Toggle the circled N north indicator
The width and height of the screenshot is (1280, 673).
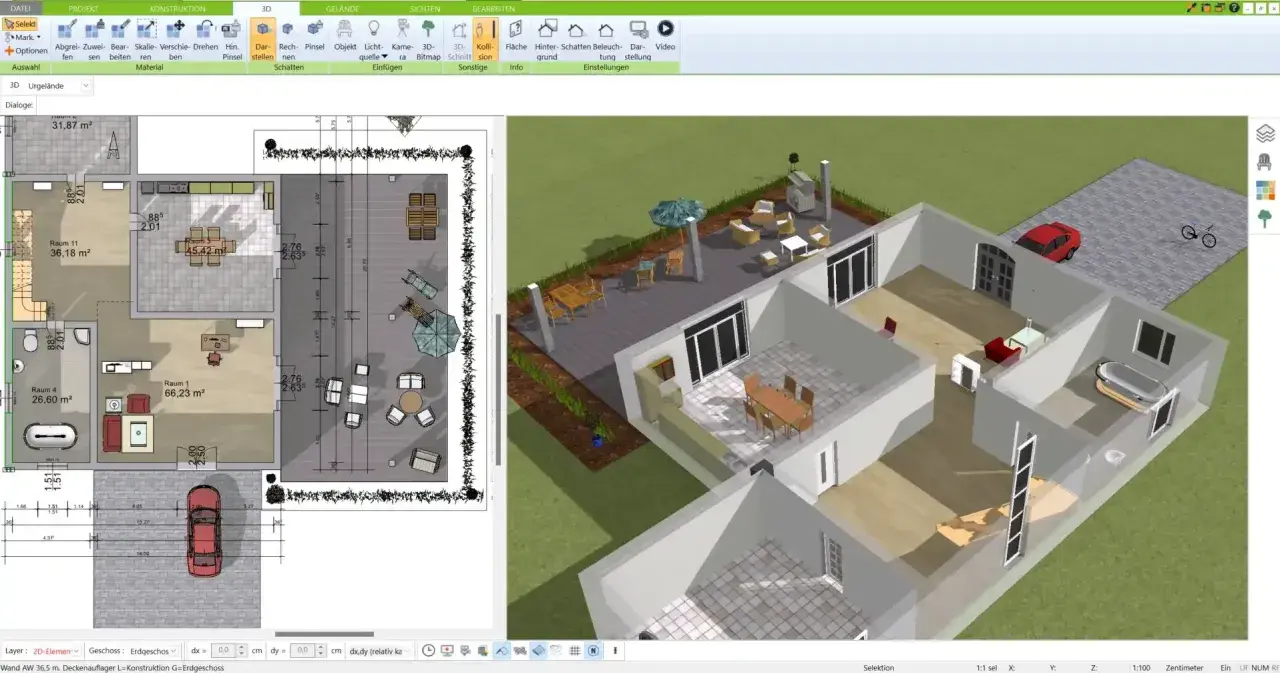pyautogui.click(x=593, y=650)
